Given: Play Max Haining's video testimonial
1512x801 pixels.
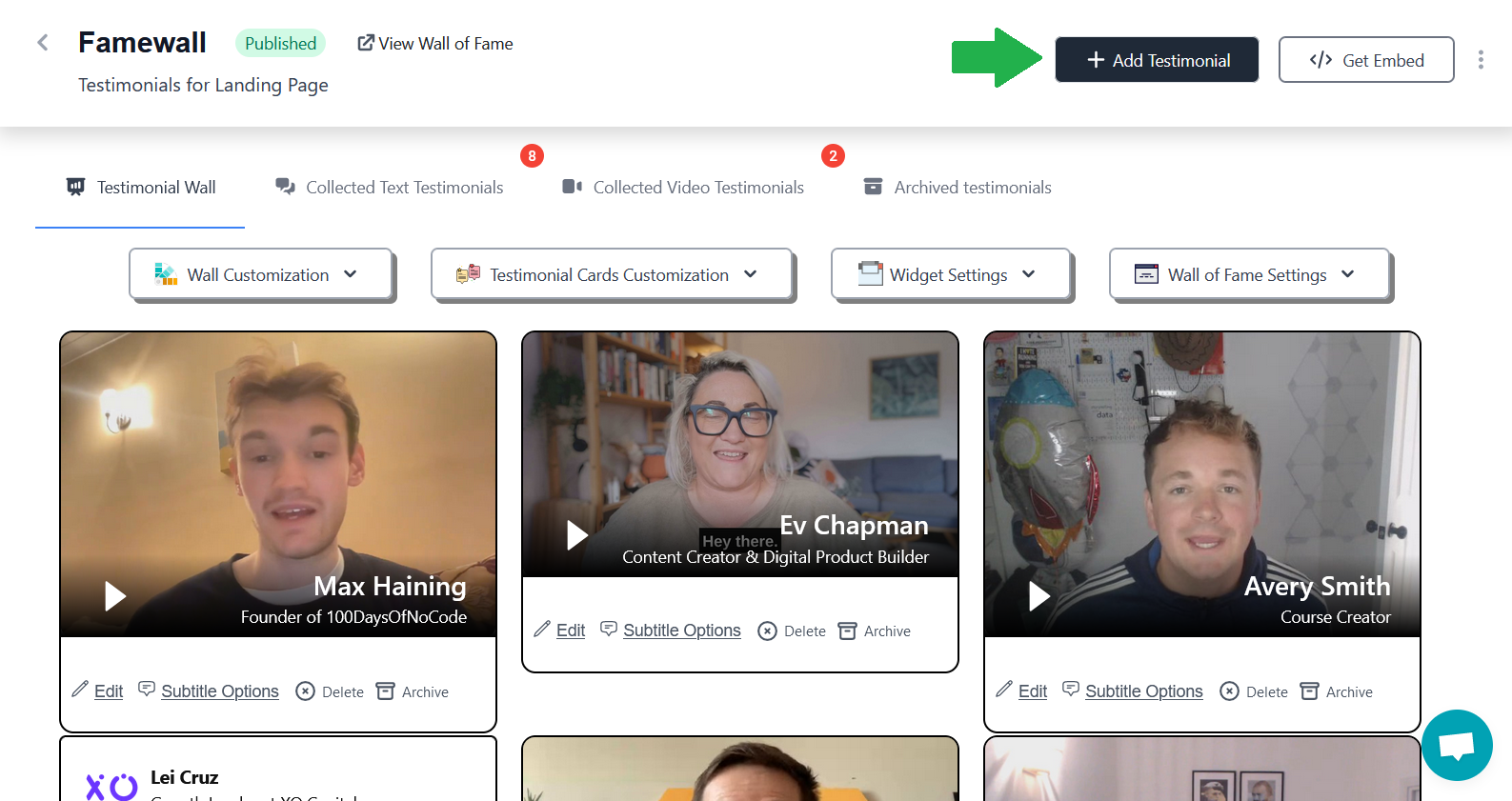Looking at the screenshot, I should pyautogui.click(x=115, y=596).
